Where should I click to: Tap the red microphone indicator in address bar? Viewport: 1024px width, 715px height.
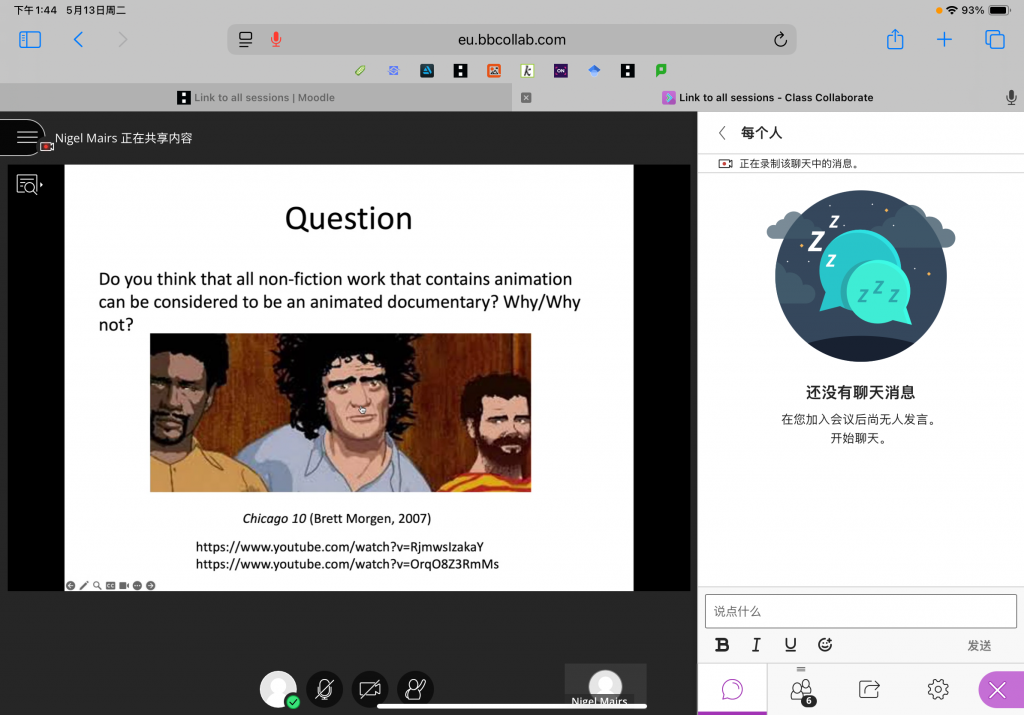(276, 39)
